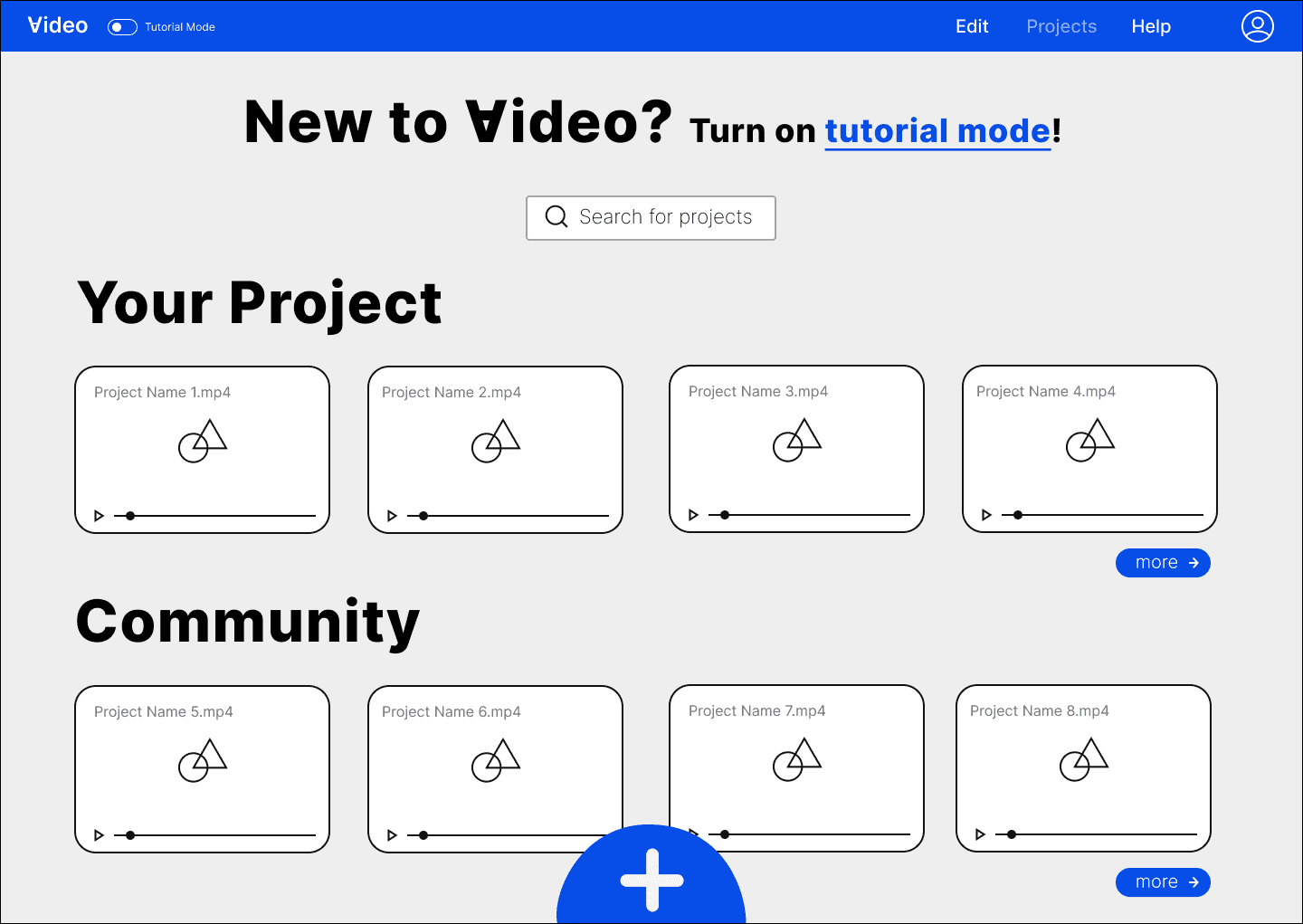Open the Edit menu

click(972, 26)
